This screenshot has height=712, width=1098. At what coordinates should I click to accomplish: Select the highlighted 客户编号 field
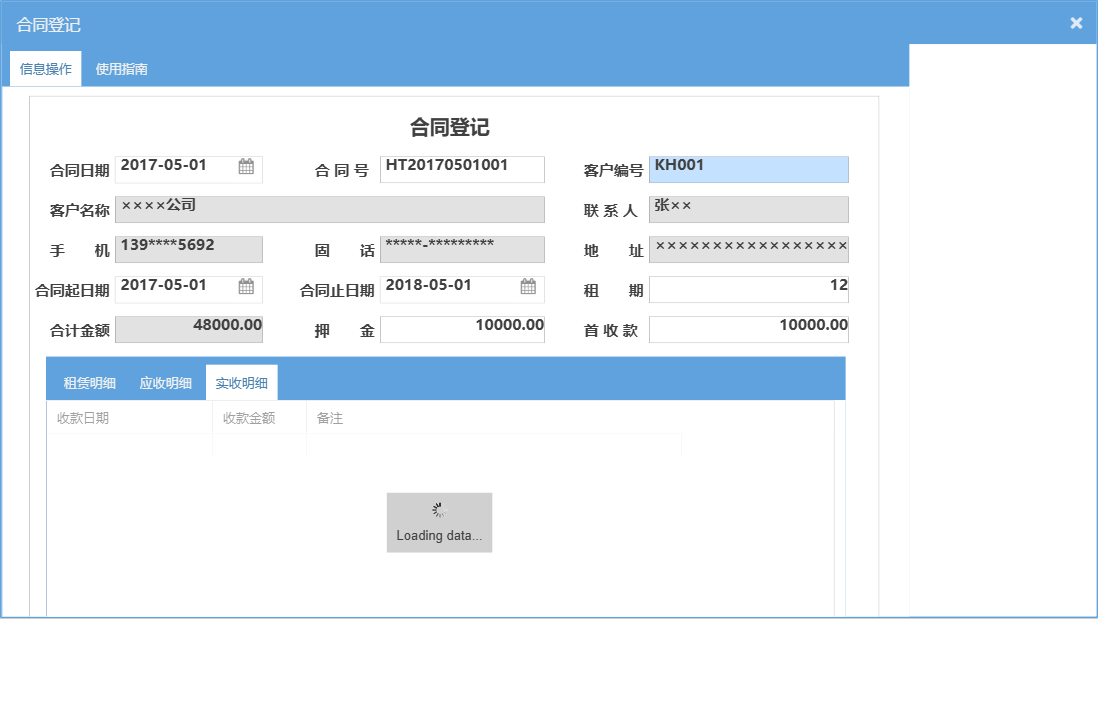(x=748, y=169)
